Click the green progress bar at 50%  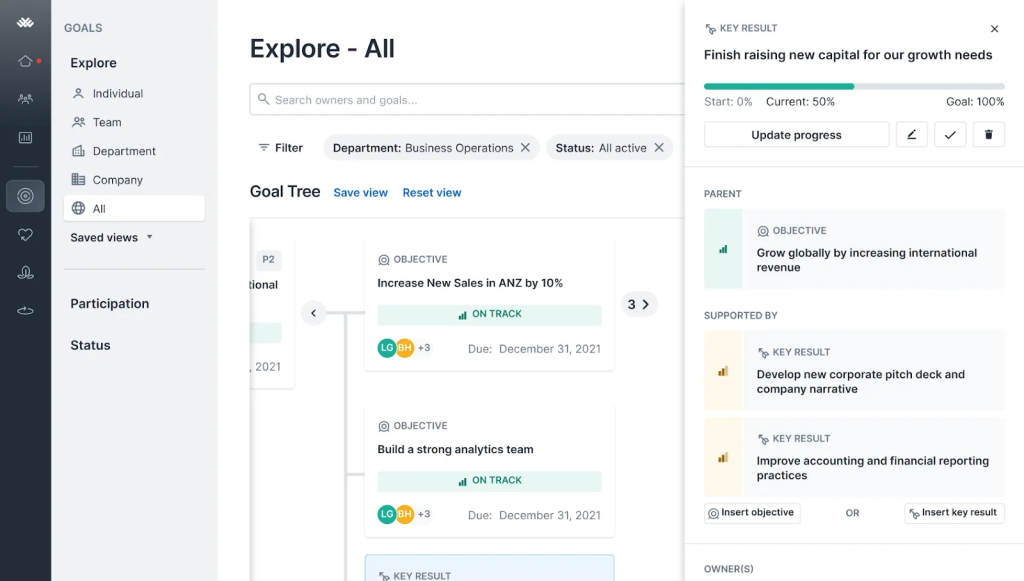pos(779,86)
